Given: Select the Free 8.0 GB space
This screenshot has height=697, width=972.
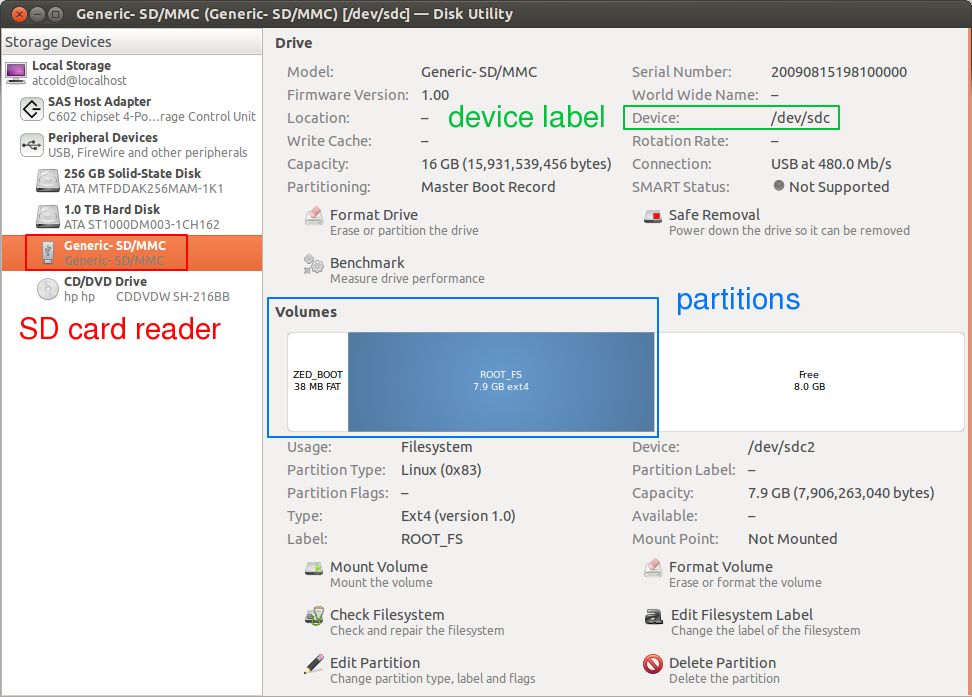Looking at the screenshot, I should [x=809, y=381].
